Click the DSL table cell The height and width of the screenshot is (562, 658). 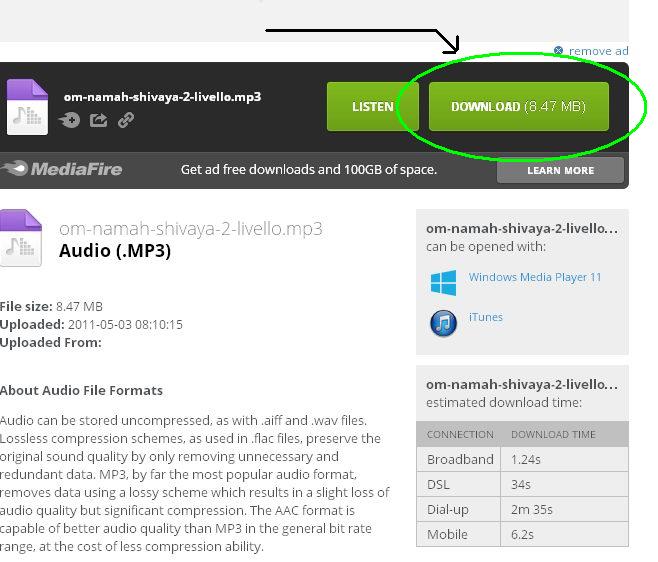(x=459, y=485)
